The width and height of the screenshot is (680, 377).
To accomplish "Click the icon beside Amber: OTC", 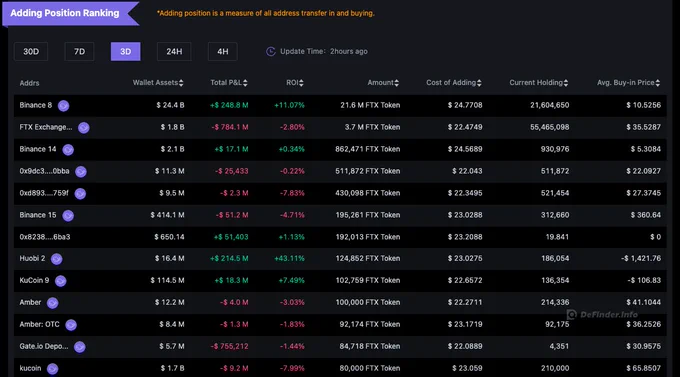I will [x=71, y=325].
